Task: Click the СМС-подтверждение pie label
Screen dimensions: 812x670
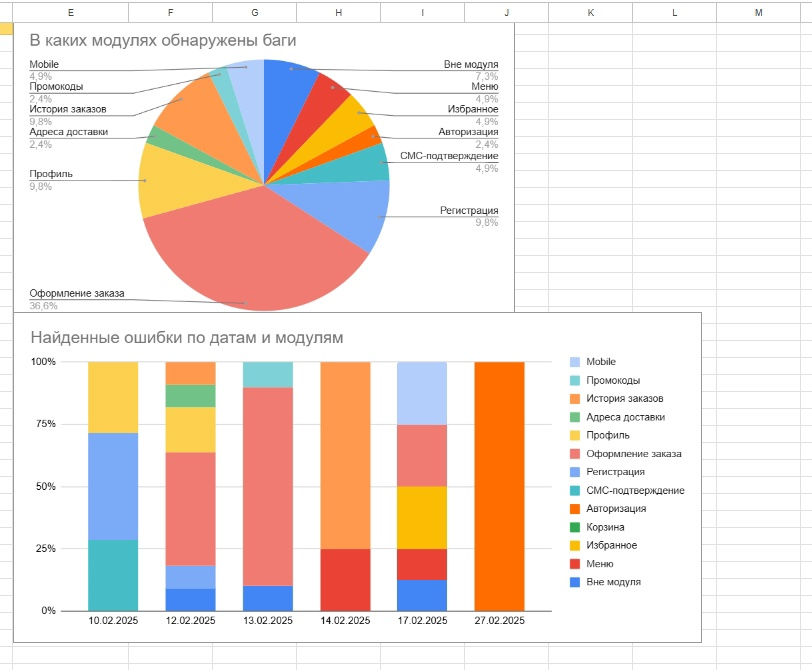Action: tap(449, 156)
